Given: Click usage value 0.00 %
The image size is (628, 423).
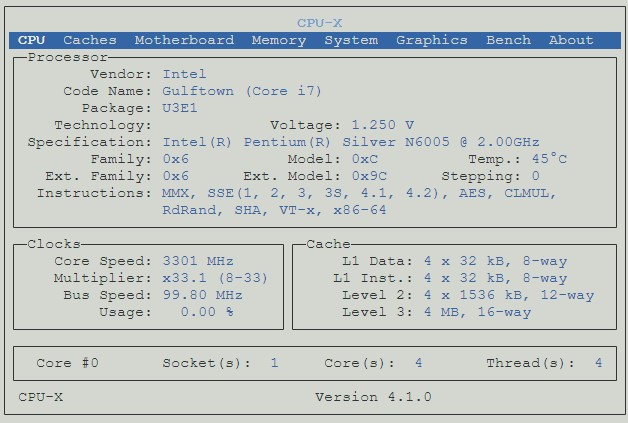Looking at the screenshot, I should coord(207,312).
